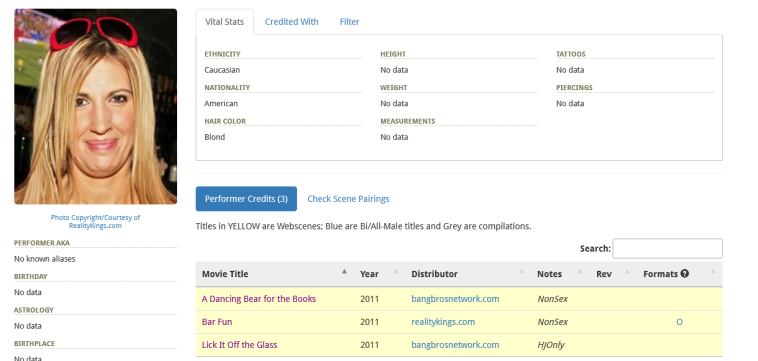Click the BIRTHPLACE label
Screen dimensions: 758x361
click(x=34, y=344)
